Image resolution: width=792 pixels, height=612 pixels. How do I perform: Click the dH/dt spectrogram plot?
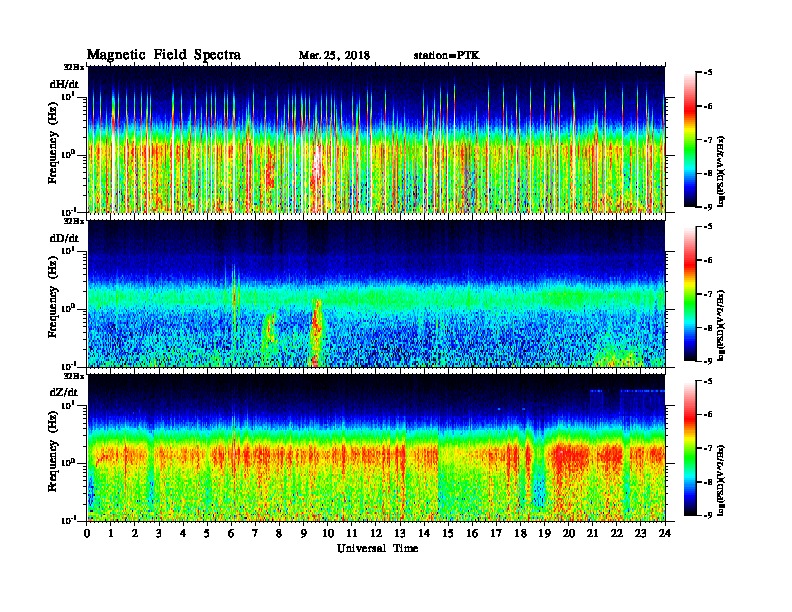tap(376, 139)
